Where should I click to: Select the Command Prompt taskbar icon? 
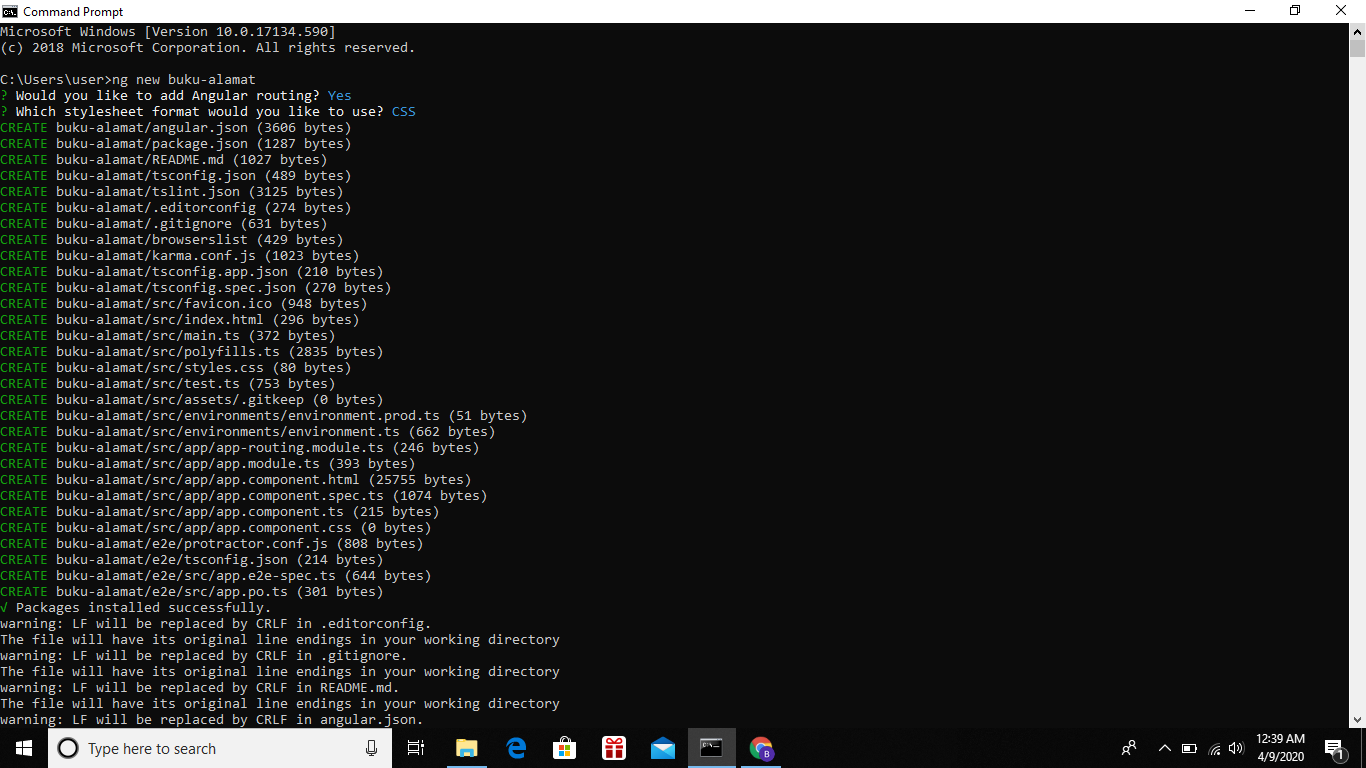[712, 748]
